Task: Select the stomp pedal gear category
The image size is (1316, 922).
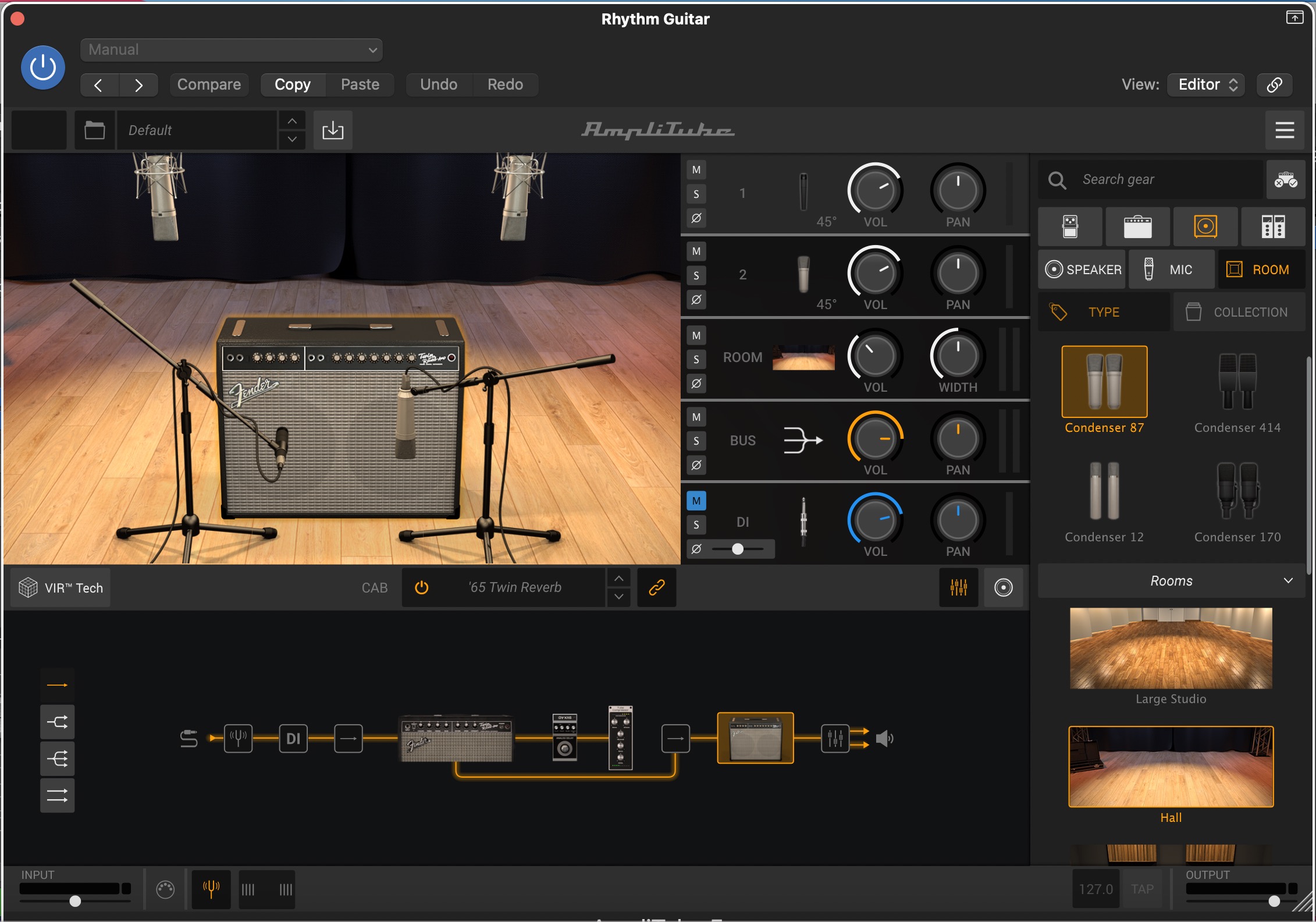Action: click(x=1070, y=227)
